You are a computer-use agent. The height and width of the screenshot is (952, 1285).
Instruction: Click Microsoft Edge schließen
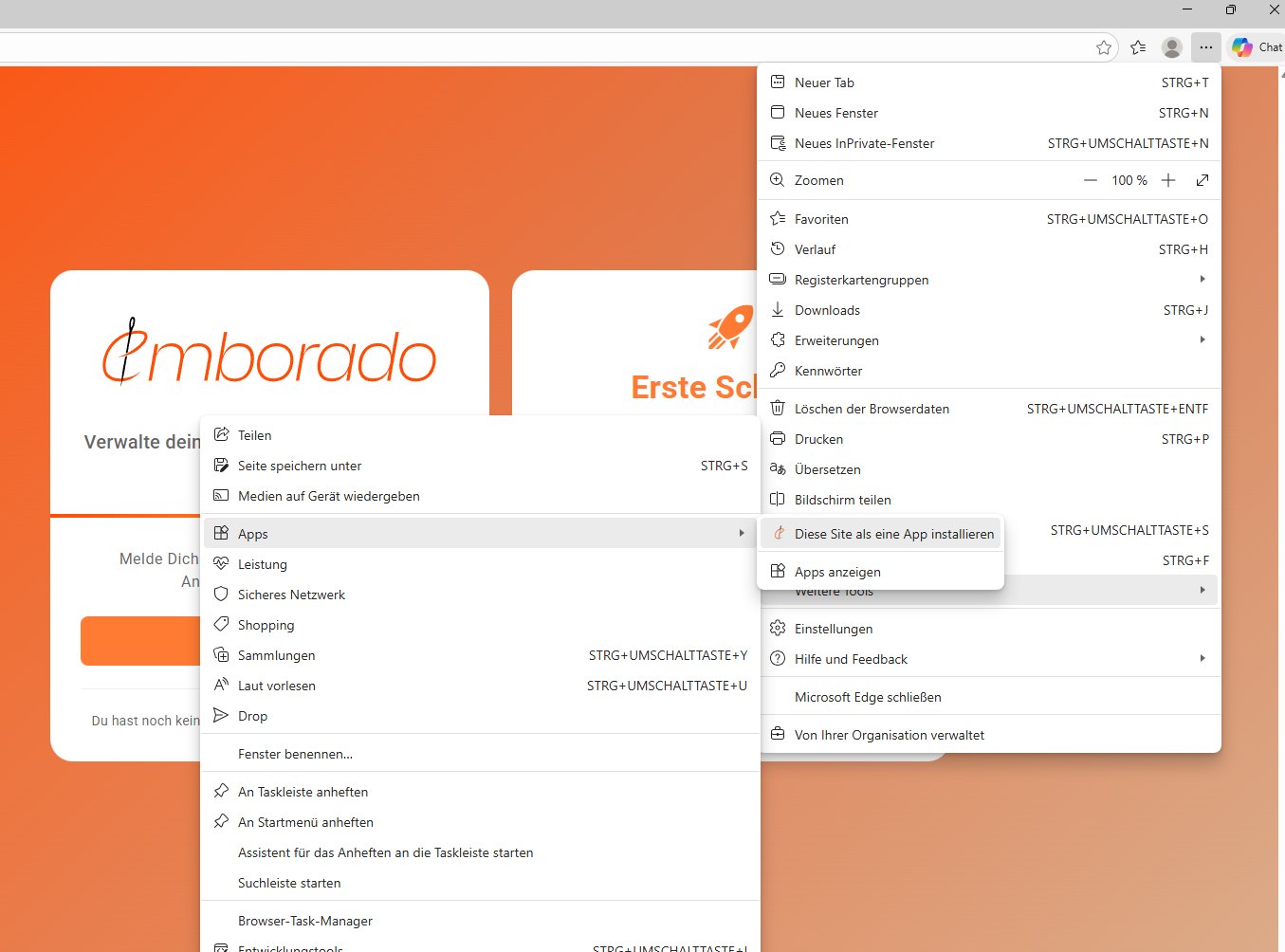[868, 697]
